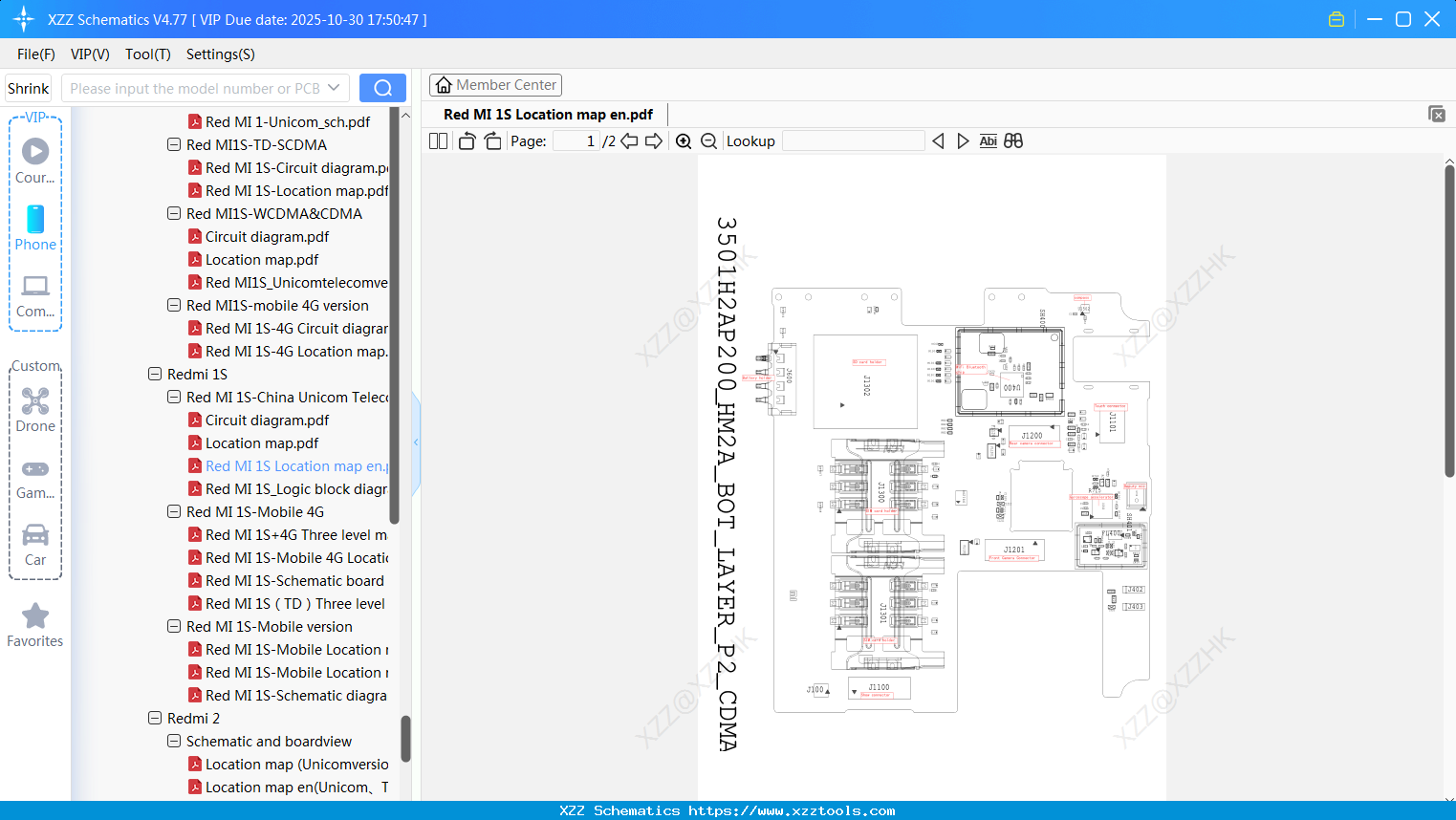Open the two-page view mode
Image resolution: width=1456 pixels, height=820 pixels.
point(437,140)
